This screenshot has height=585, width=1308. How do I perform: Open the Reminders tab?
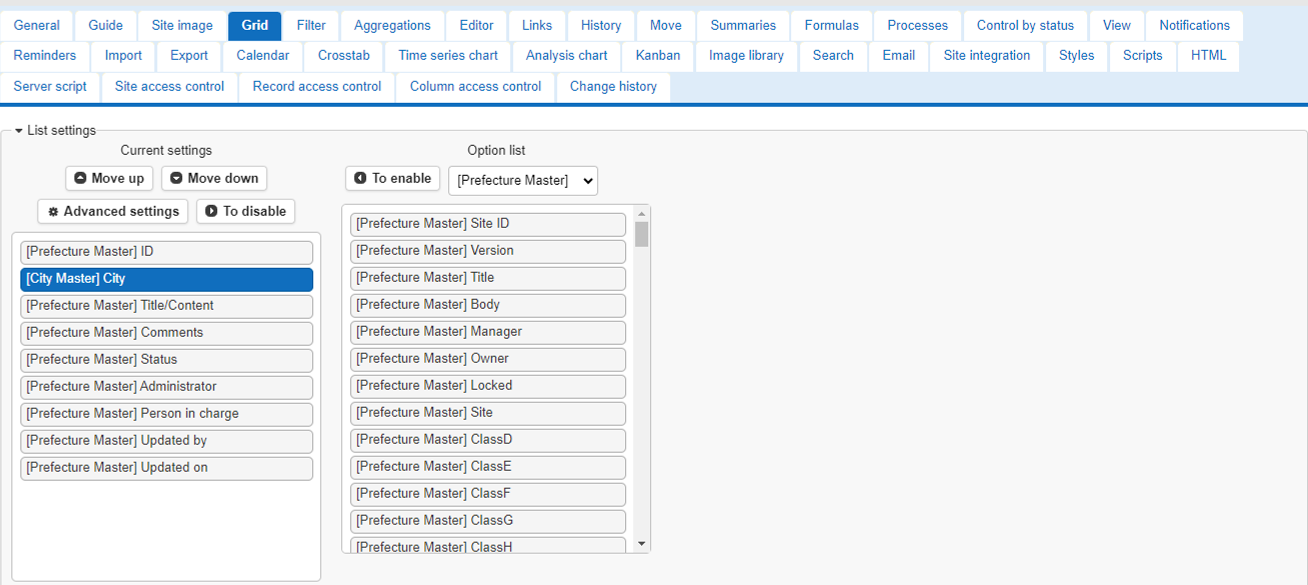pos(45,56)
